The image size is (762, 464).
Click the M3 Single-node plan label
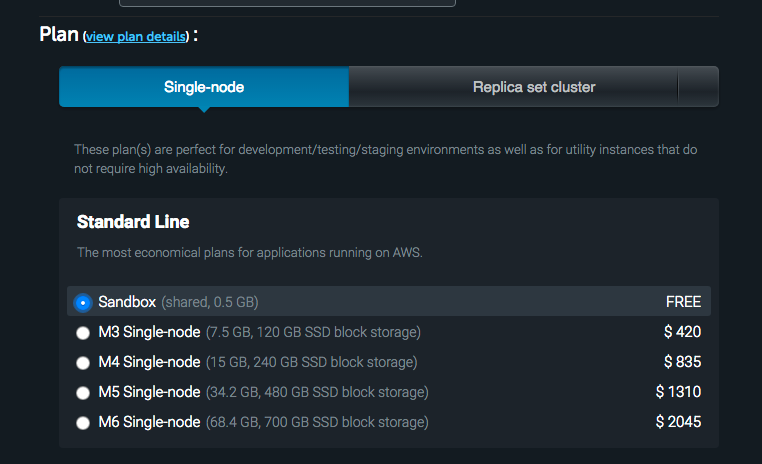149,332
